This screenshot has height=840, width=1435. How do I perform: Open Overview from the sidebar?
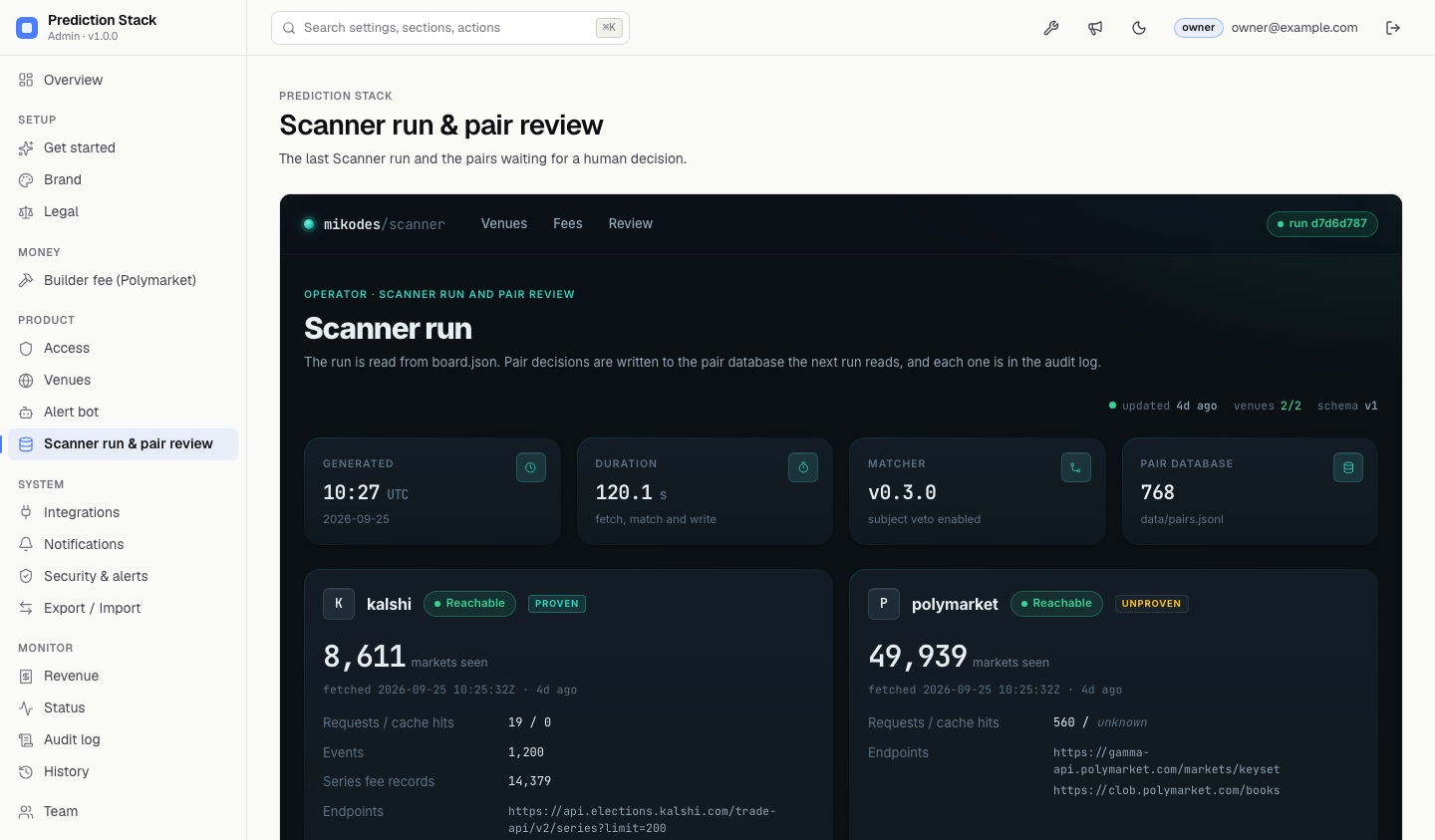[124, 80]
